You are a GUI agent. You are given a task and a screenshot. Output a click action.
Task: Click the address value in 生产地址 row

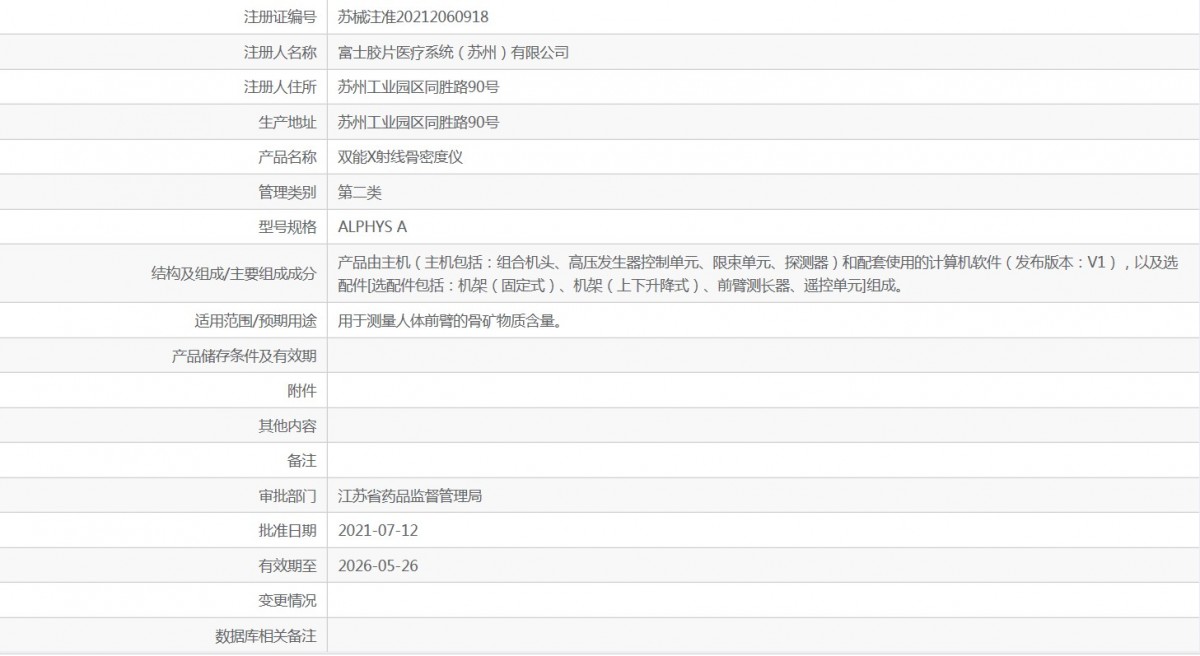pos(418,122)
